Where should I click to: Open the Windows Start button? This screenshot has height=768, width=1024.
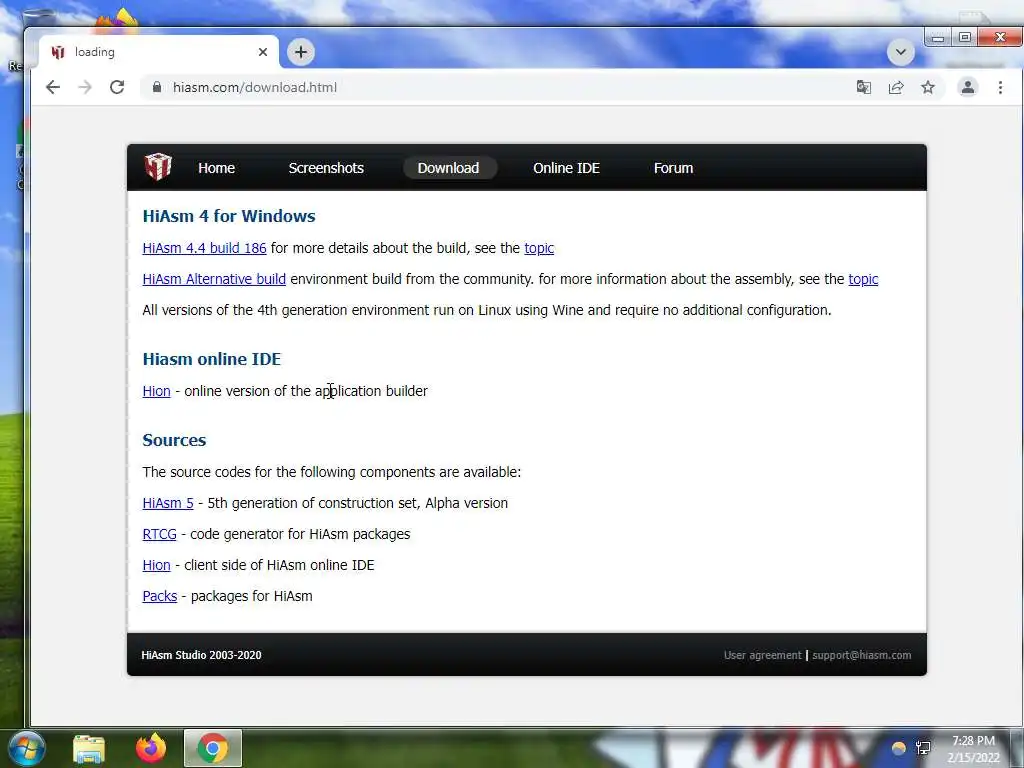pos(27,748)
